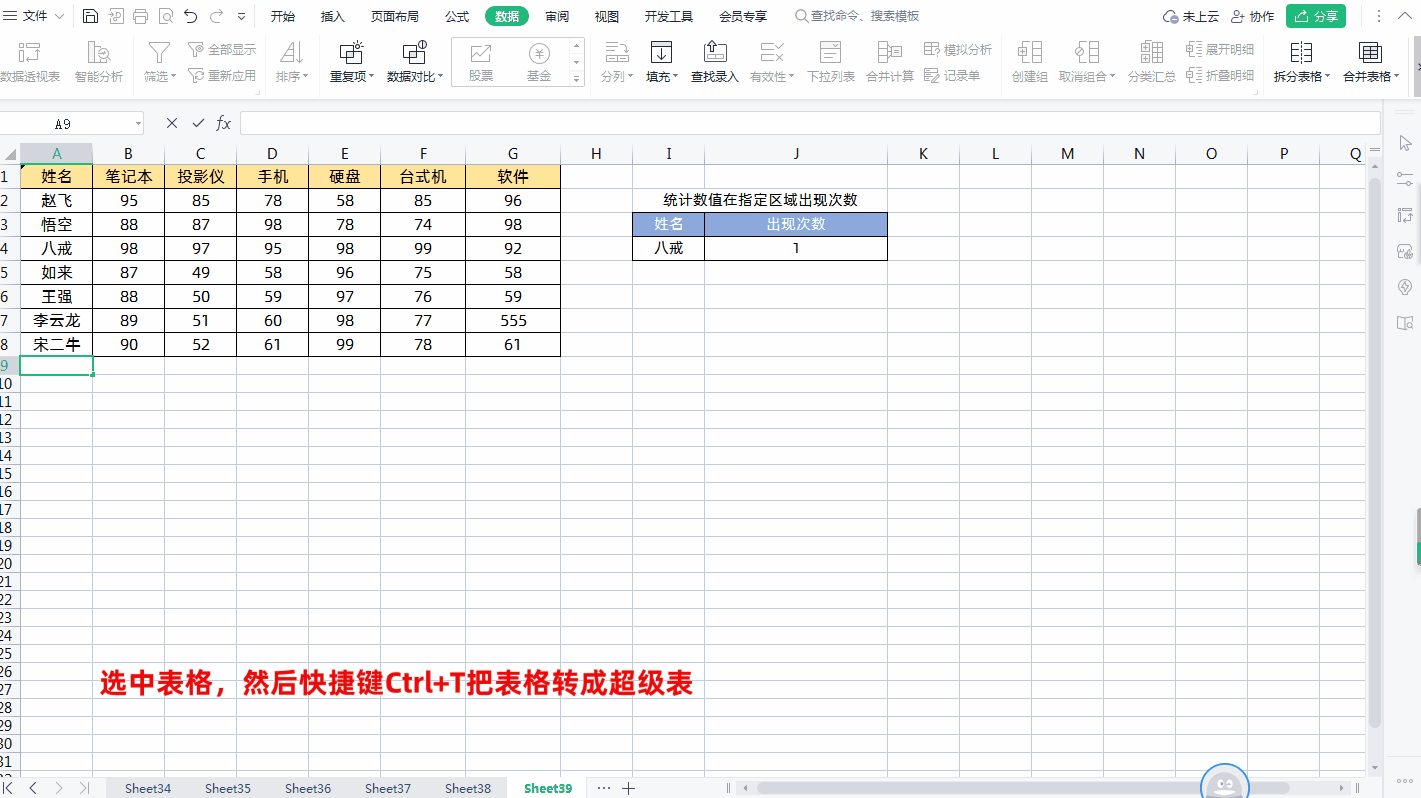Go to previous sheet with the left arrow
The height and width of the screenshot is (798, 1421).
(x=33, y=788)
